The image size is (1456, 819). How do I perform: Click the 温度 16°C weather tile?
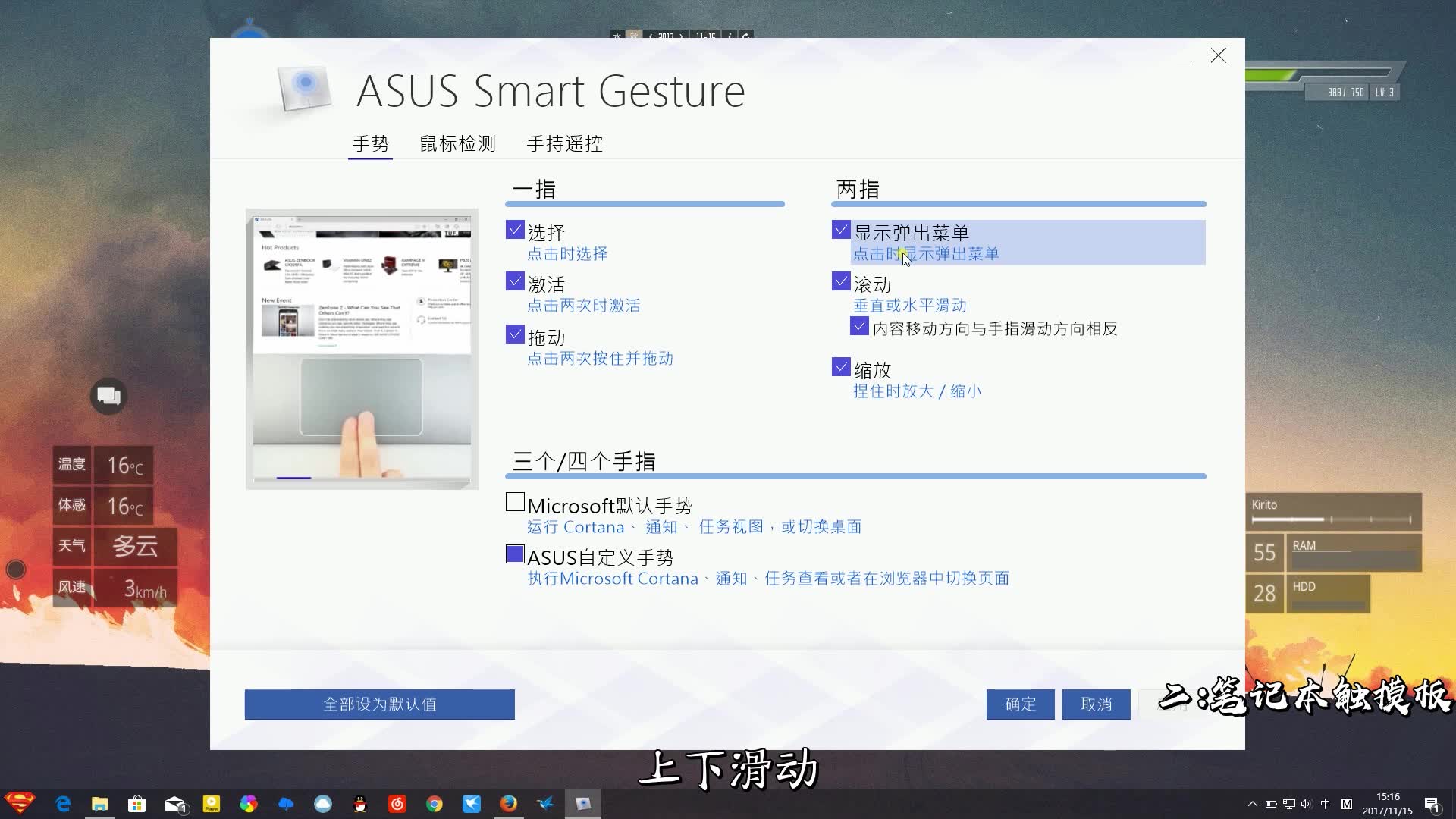coord(103,465)
